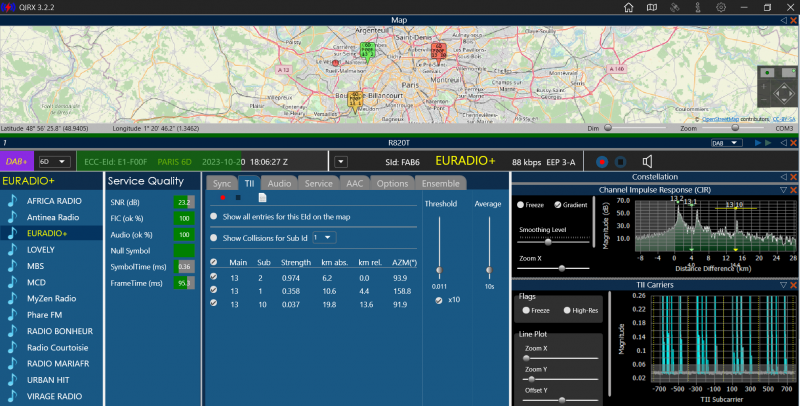
Task: Close the Map panel with orange X
Action: pos(793,20)
